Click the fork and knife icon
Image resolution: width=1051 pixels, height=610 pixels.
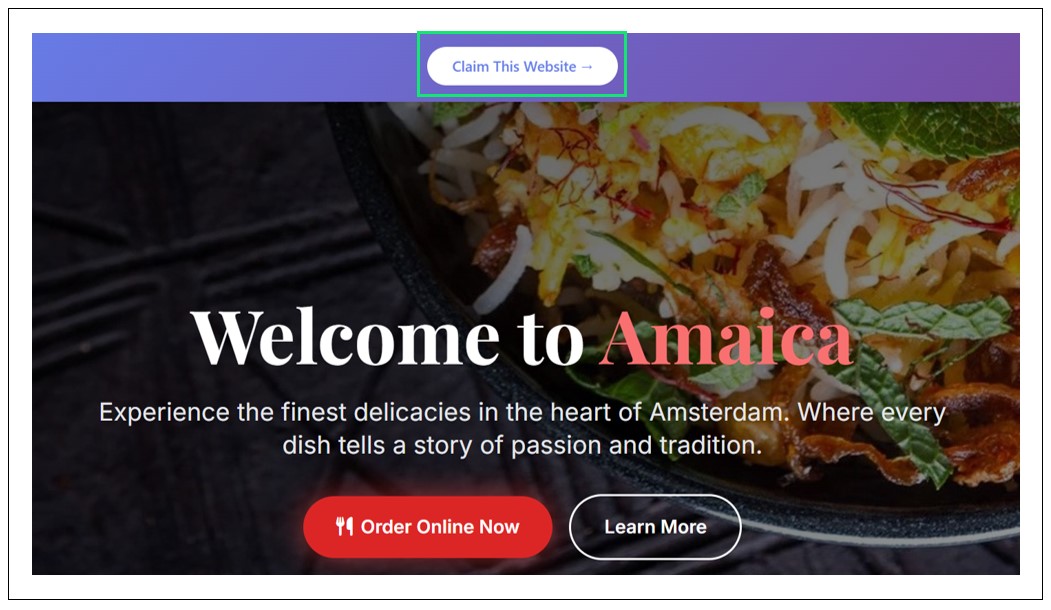tap(345, 526)
